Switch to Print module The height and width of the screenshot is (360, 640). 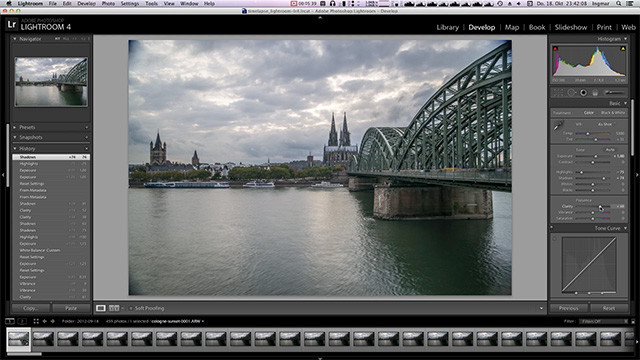click(x=604, y=27)
